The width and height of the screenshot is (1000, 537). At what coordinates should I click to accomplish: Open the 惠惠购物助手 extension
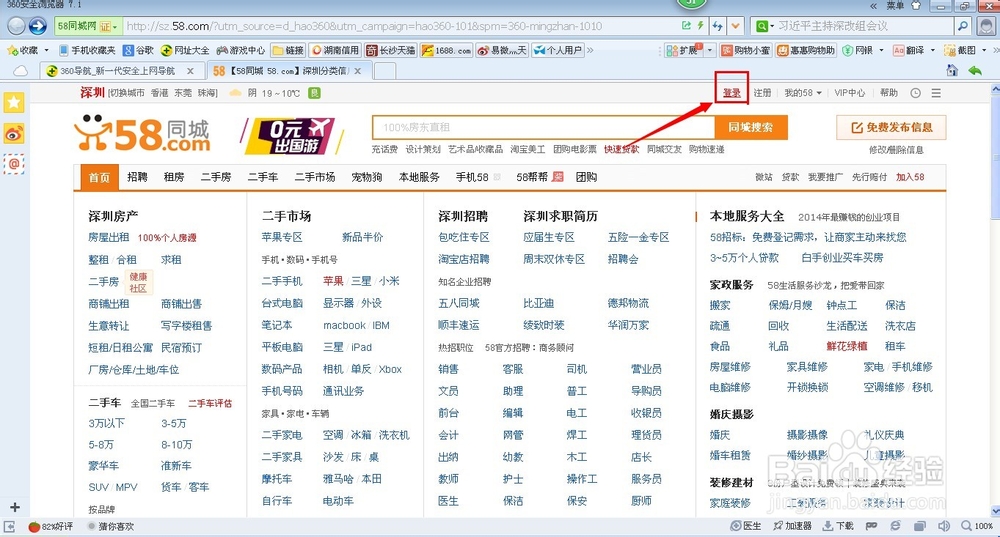tap(806, 50)
